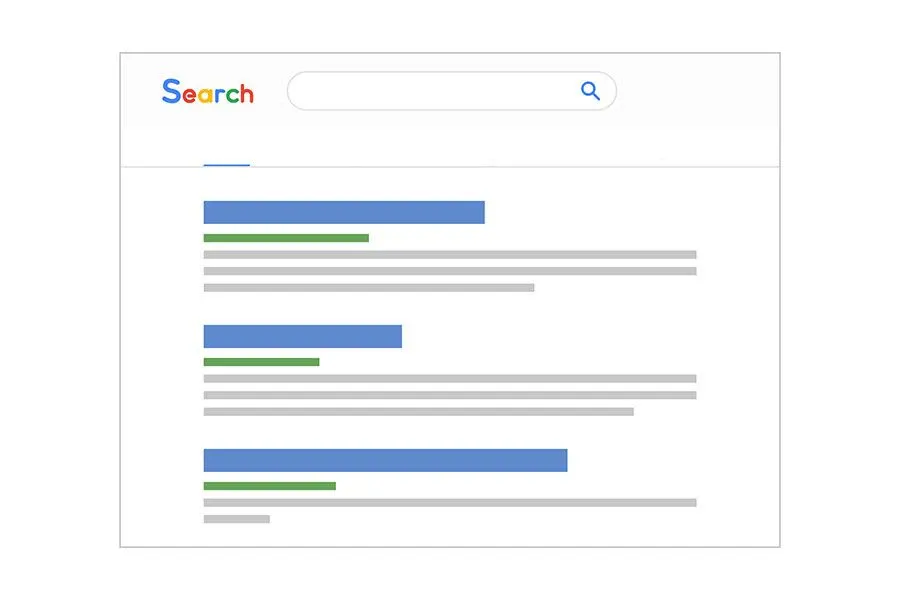Open the third result's blue title
The image size is (900, 600).
[x=385, y=460]
